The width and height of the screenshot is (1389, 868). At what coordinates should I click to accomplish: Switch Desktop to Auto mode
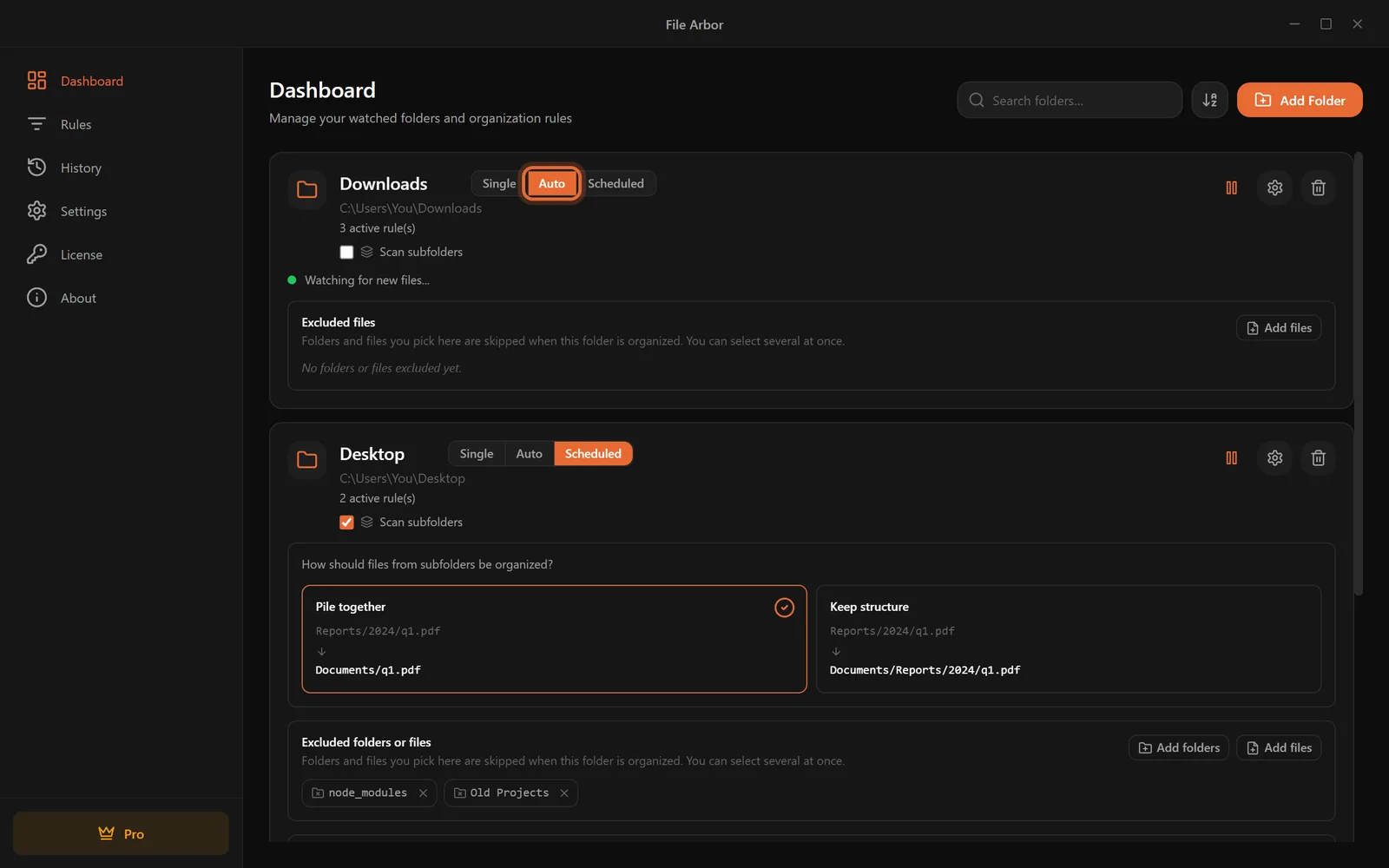[529, 453]
